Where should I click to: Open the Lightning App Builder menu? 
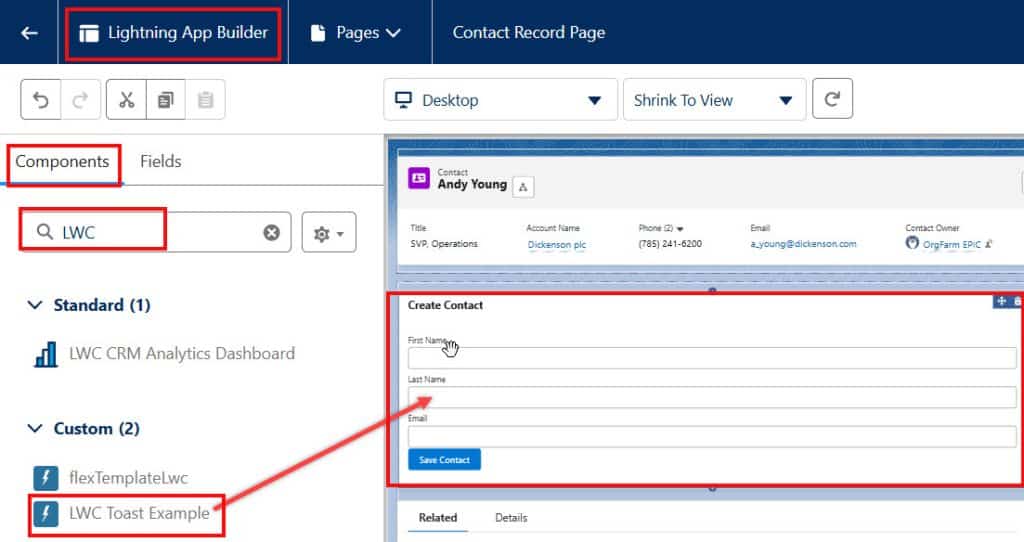tap(173, 33)
